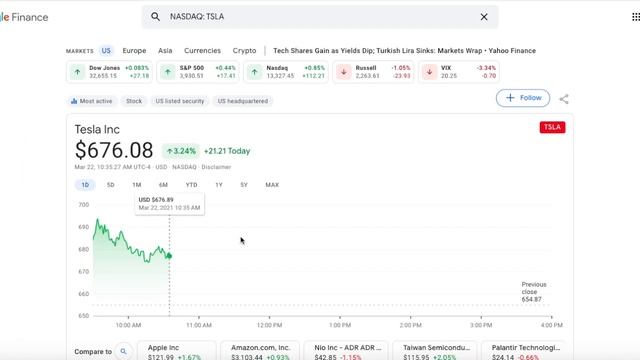Screen dimensions: 640x360
Task: Compare with Nio Inc - ADR card
Action: tap(346, 351)
